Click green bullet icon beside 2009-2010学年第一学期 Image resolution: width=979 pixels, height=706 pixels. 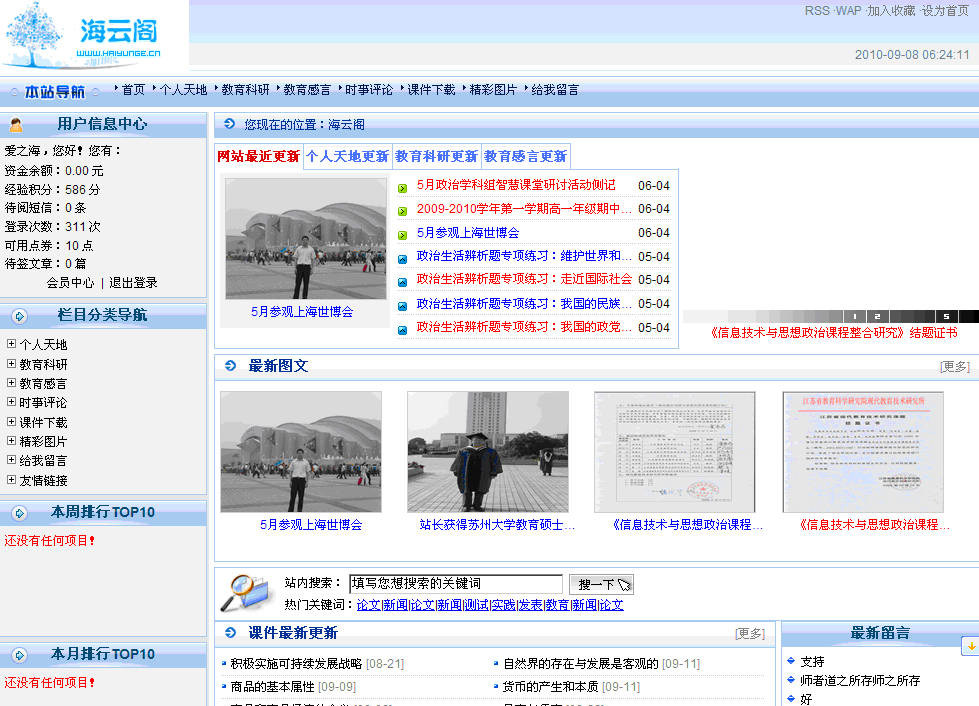[x=403, y=212]
